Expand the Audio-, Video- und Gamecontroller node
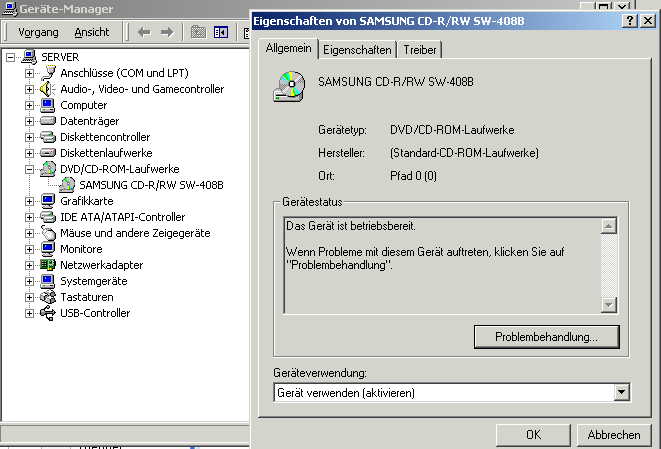 coord(29,89)
